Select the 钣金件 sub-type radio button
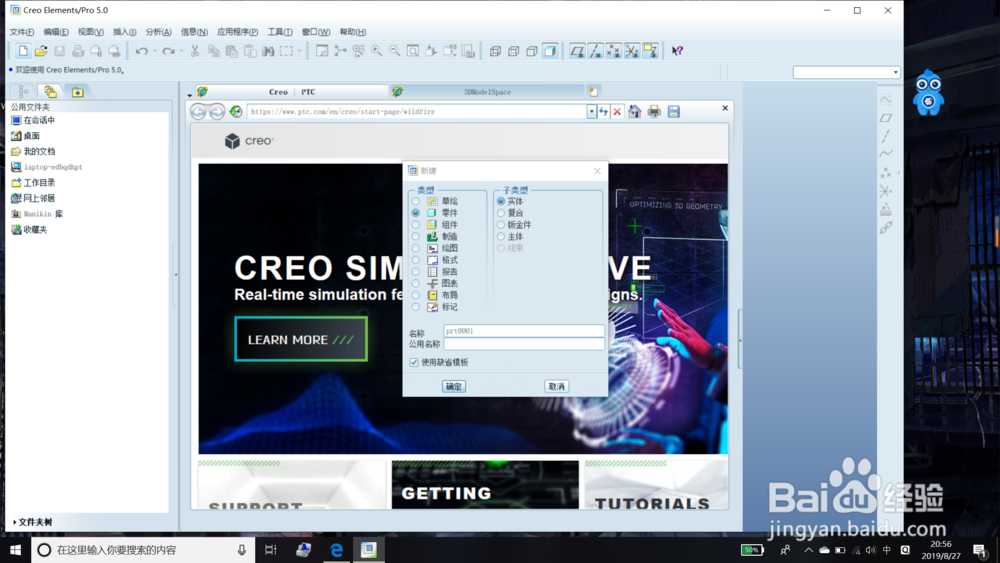 [x=501, y=224]
